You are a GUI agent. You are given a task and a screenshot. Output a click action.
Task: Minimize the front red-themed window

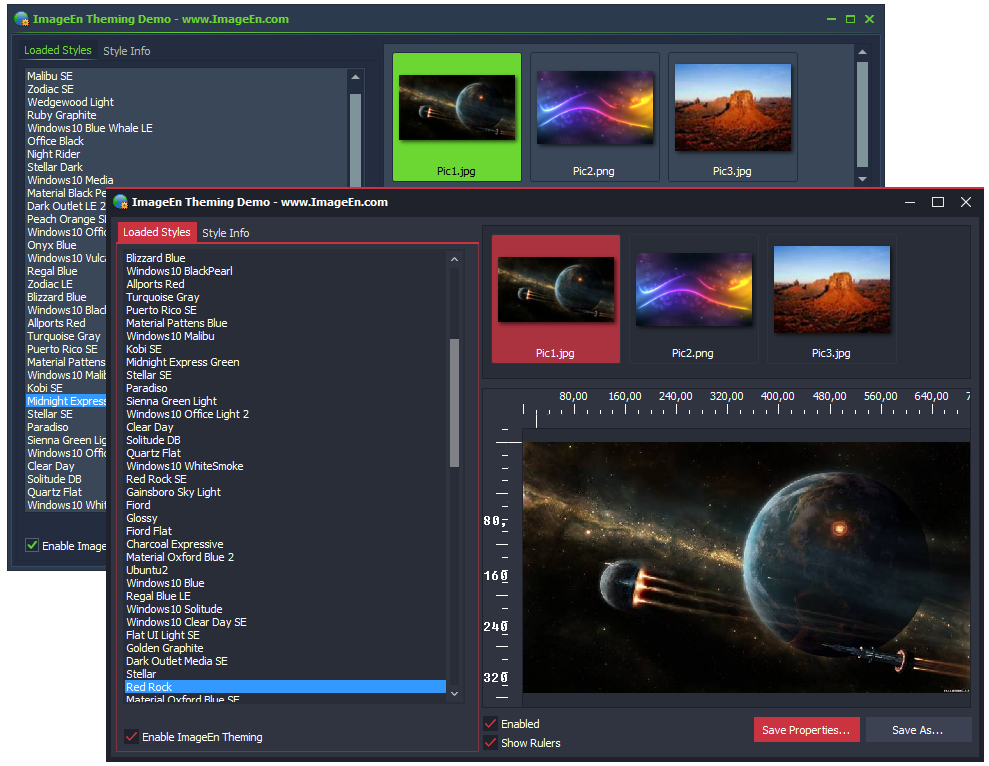pos(910,202)
